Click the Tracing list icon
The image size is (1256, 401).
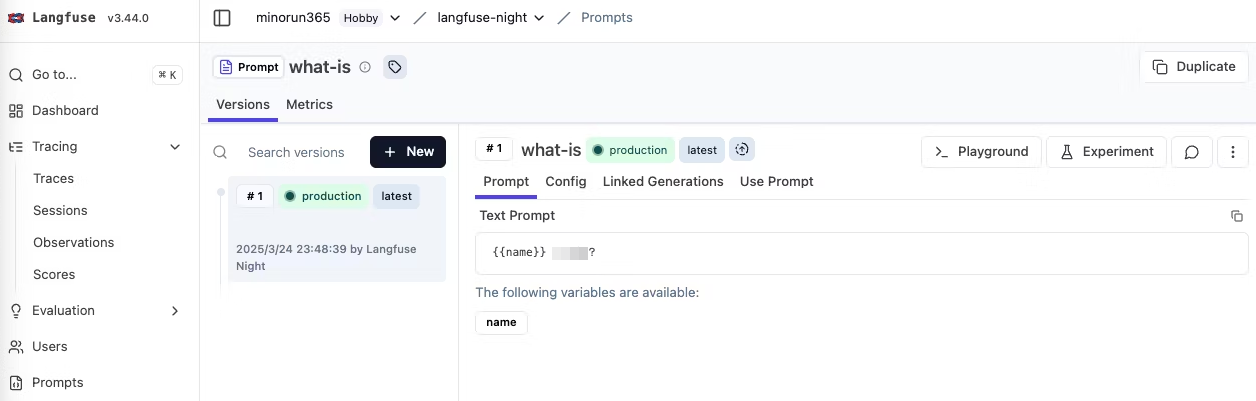16,146
